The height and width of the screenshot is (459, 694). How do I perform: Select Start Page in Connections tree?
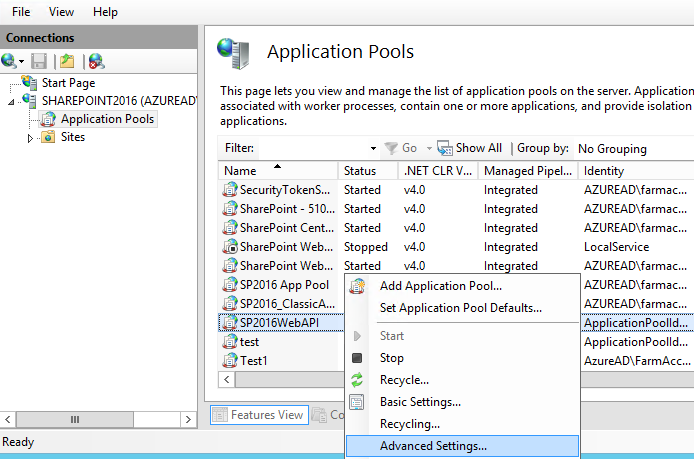[x=68, y=83]
